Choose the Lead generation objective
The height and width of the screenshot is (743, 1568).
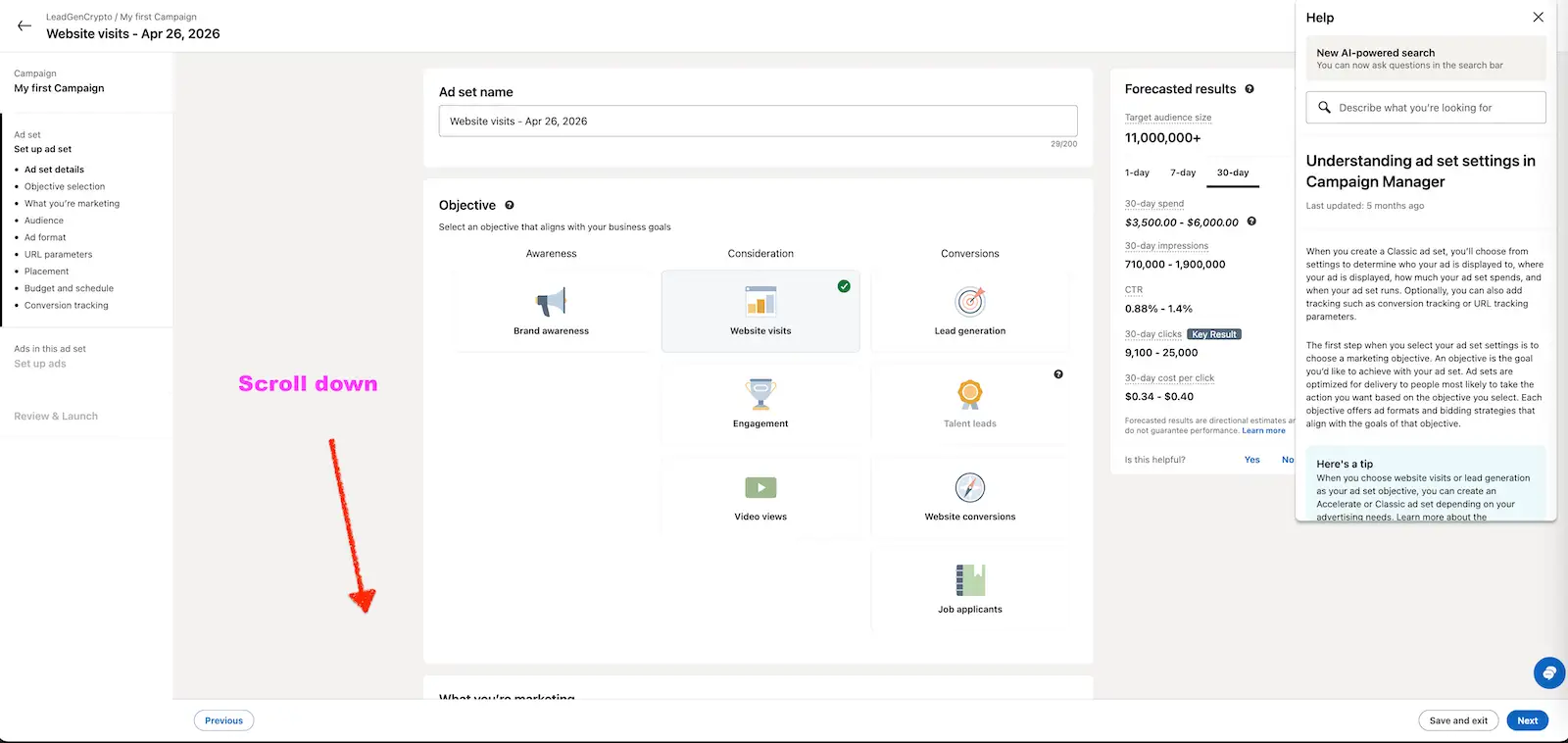tap(969, 311)
